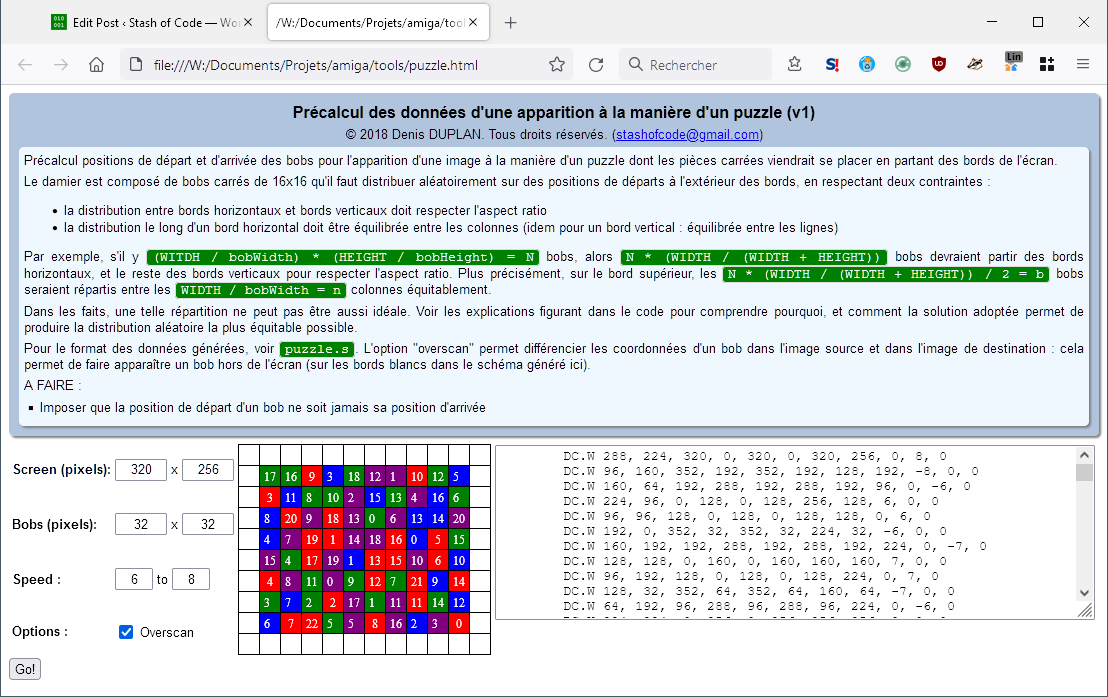Viewport: 1108px width, 697px height.
Task: Click the first DC.W 288, 224 output line
Action: click(755, 457)
